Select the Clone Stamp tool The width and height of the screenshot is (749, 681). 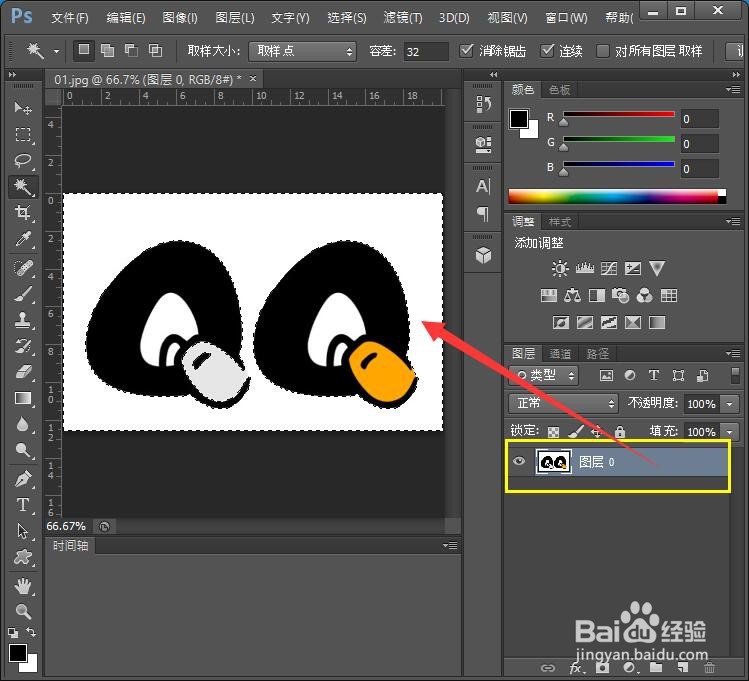click(x=22, y=320)
